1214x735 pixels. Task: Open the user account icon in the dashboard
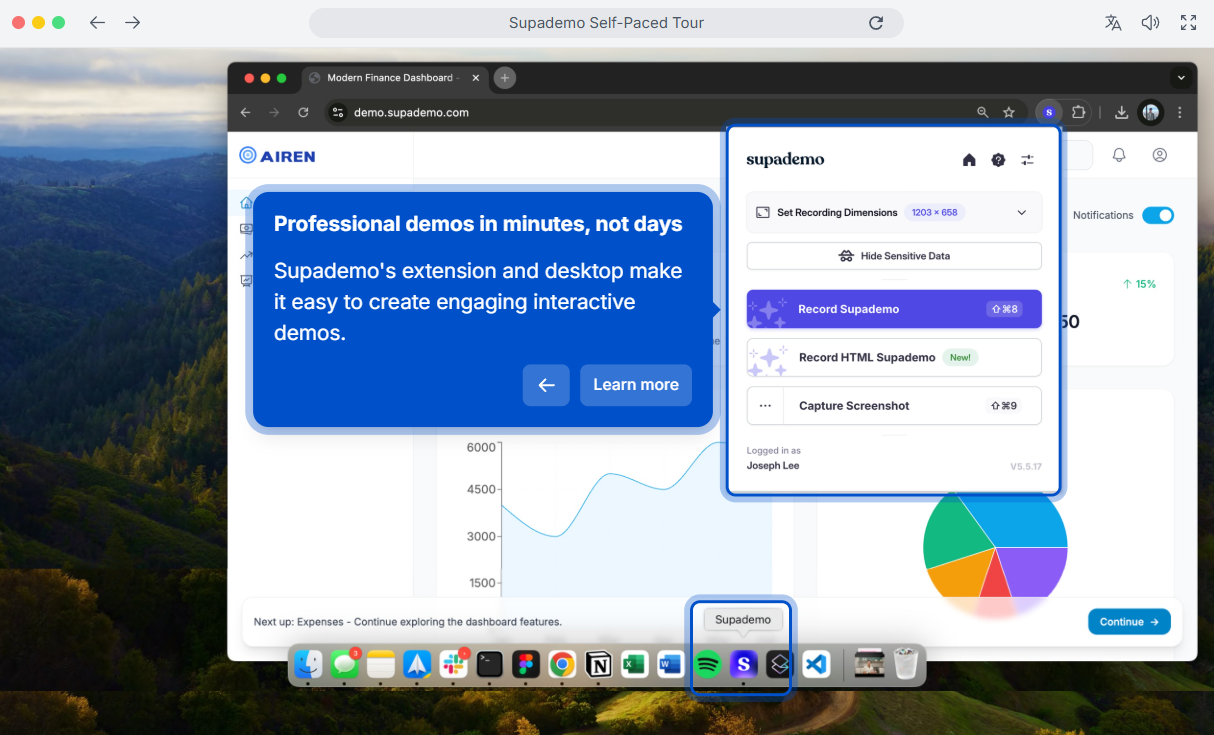click(x=1160, y=155)
